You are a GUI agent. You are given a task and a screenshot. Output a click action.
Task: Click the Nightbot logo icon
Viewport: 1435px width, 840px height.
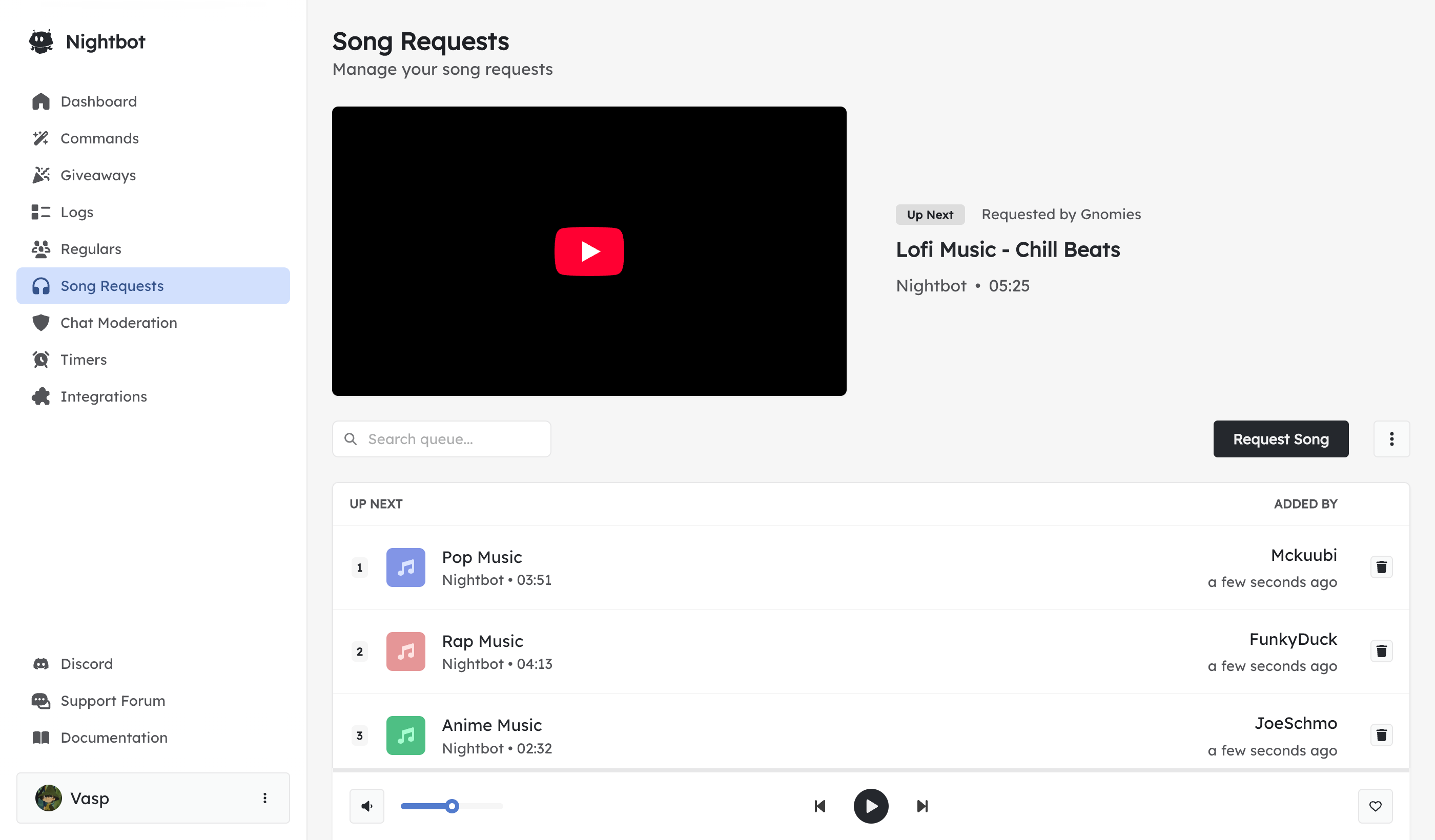pyautogui.click(x=41, y=41)
